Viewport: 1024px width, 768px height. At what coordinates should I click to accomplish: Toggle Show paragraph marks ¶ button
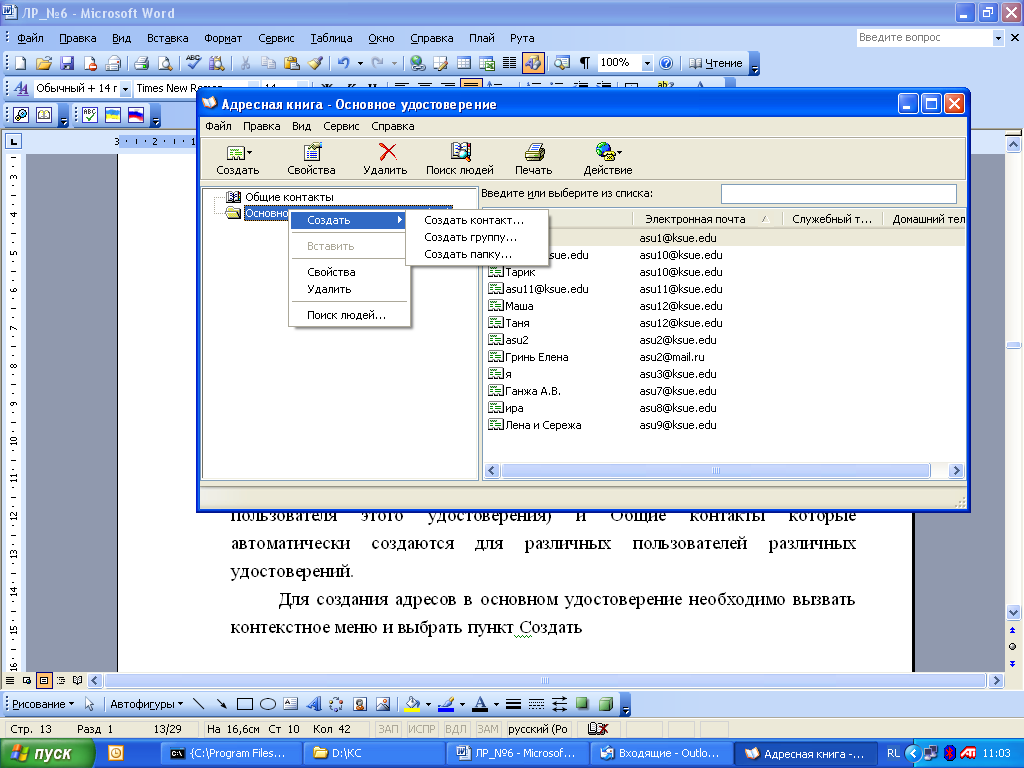coord(584,63)
